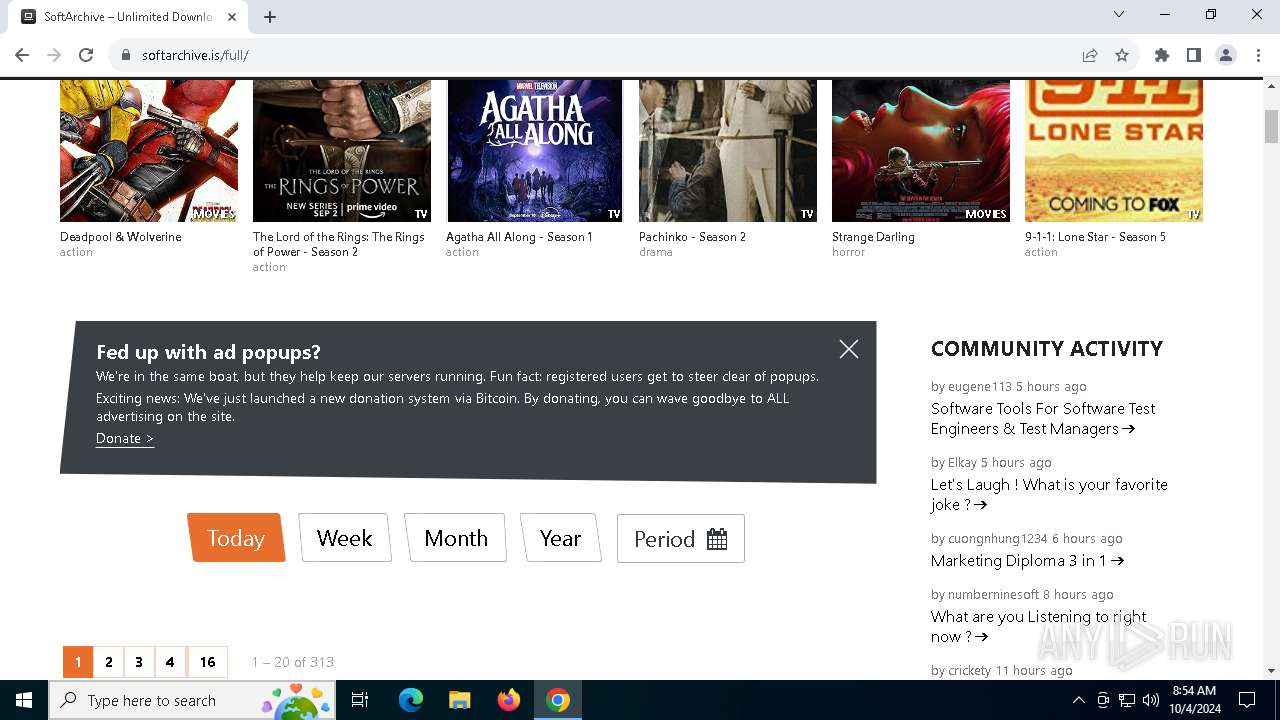Open the Chrome Extensions puzzle icon
1280x720 pixels.
point(1162,55)
